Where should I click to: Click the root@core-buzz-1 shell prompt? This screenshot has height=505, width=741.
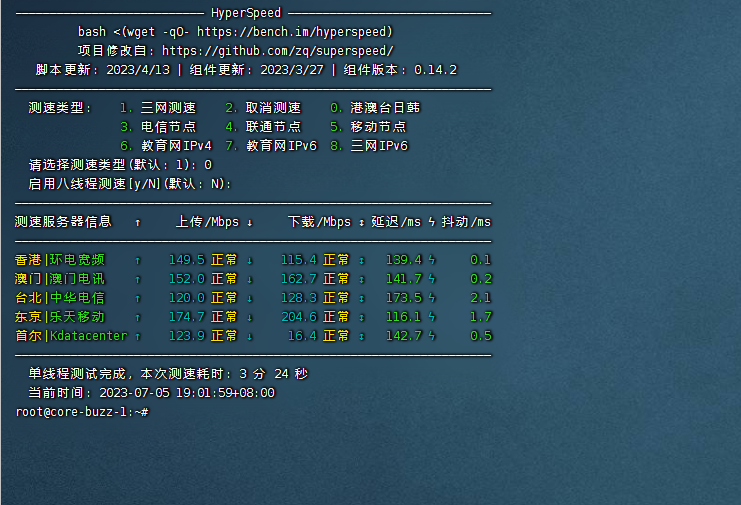pos(82,412)
